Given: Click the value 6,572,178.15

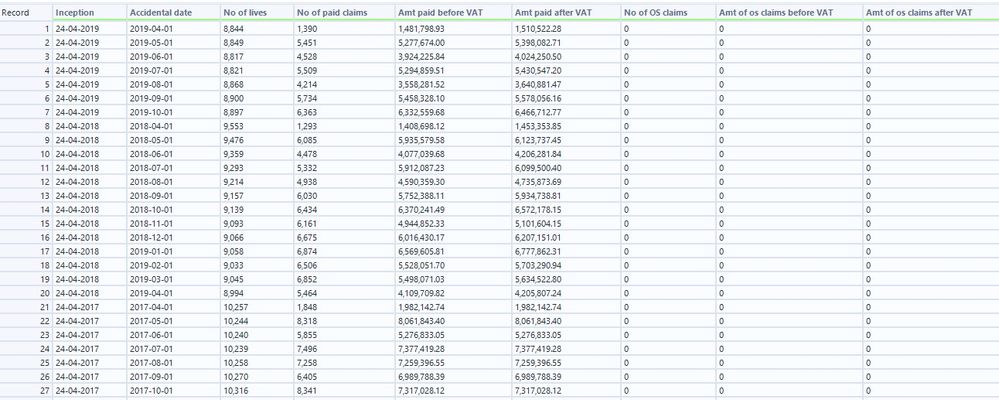Looking at the screenshot, I should [x=538, y=210].
